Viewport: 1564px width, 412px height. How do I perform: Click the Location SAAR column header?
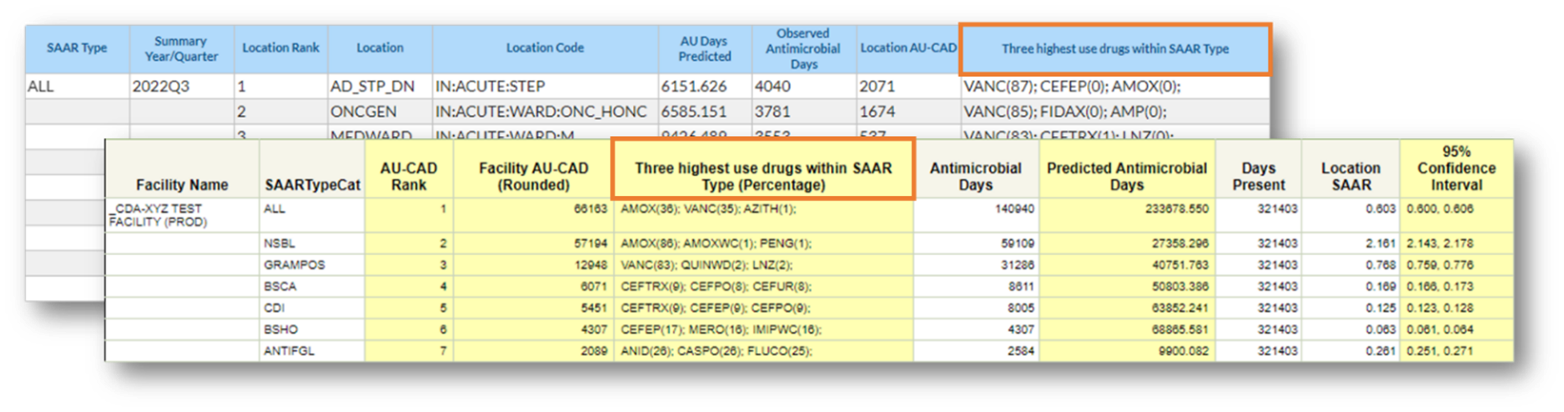[1350, 176]
